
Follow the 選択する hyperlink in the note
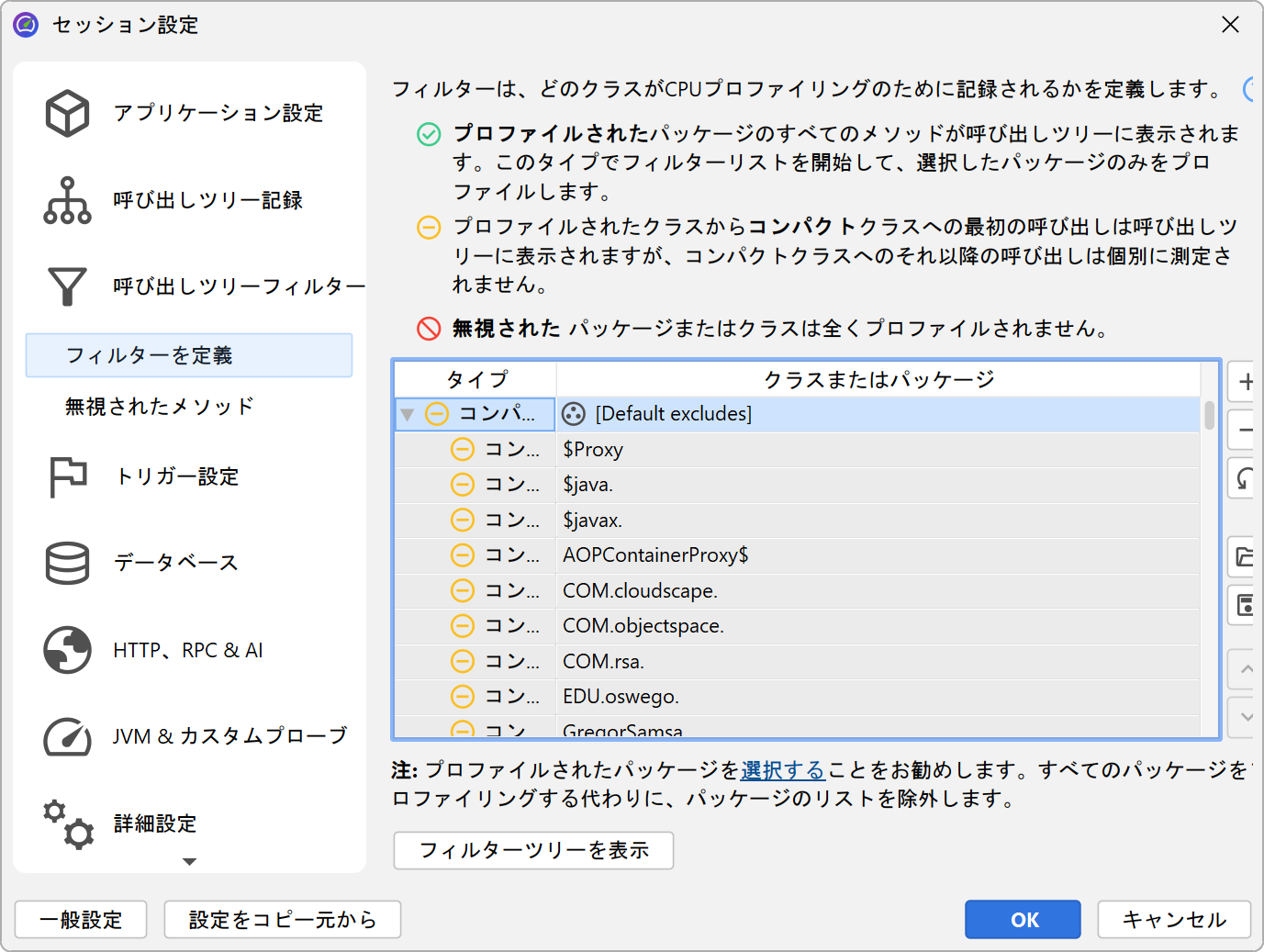pos(782,770)
